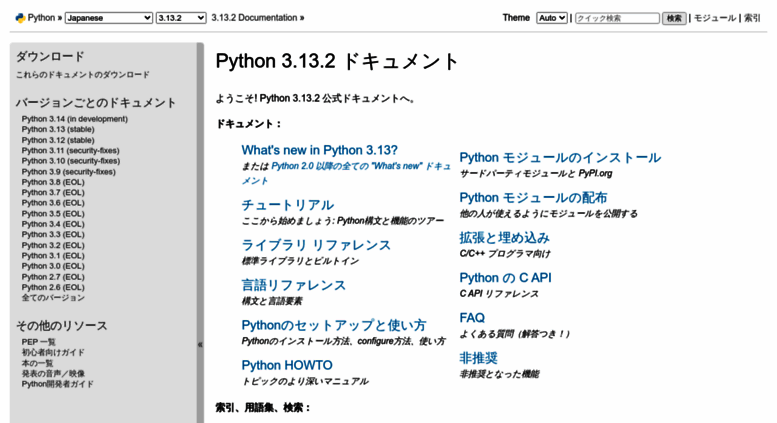Collapse the sidebar with the « handle
The height and width of the screenshot is (423, 777).
(x=200, y=344)
